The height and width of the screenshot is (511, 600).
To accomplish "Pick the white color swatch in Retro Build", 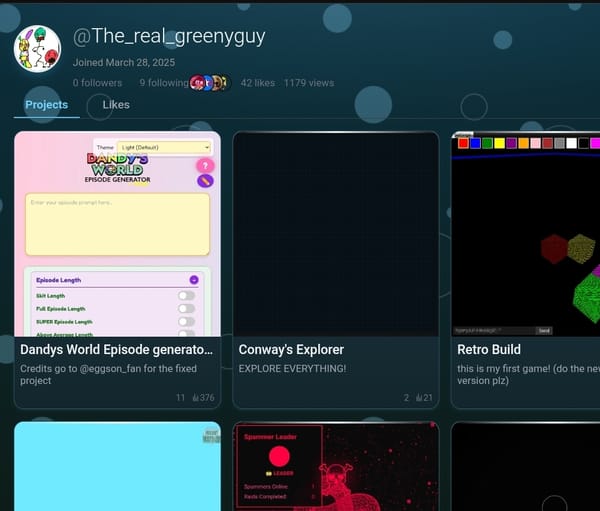I will click(x=571, y=143).
